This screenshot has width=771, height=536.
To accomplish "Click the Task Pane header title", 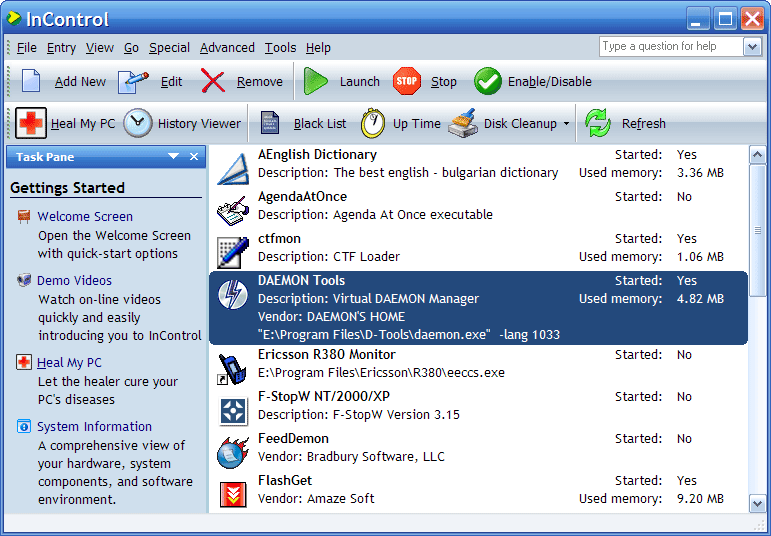I will pos(45,157).
